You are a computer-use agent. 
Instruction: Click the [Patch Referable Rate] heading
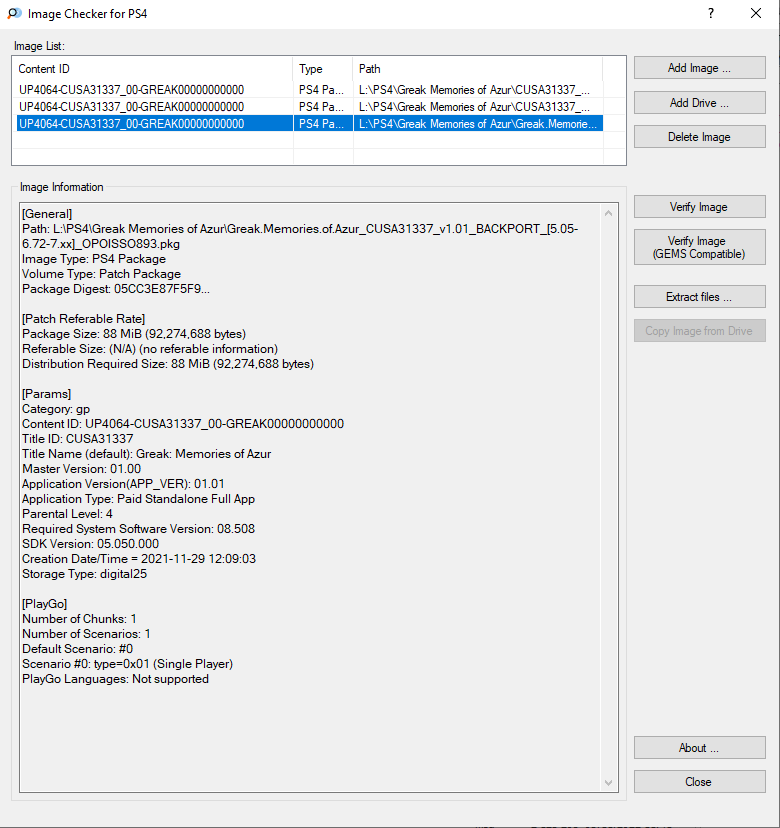[83, 319]
